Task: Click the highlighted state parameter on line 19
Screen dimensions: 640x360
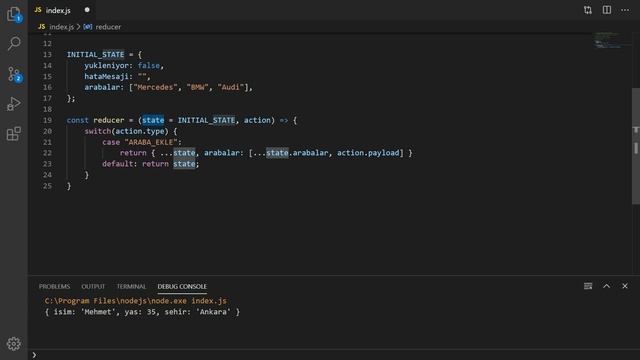Action: 153,120
